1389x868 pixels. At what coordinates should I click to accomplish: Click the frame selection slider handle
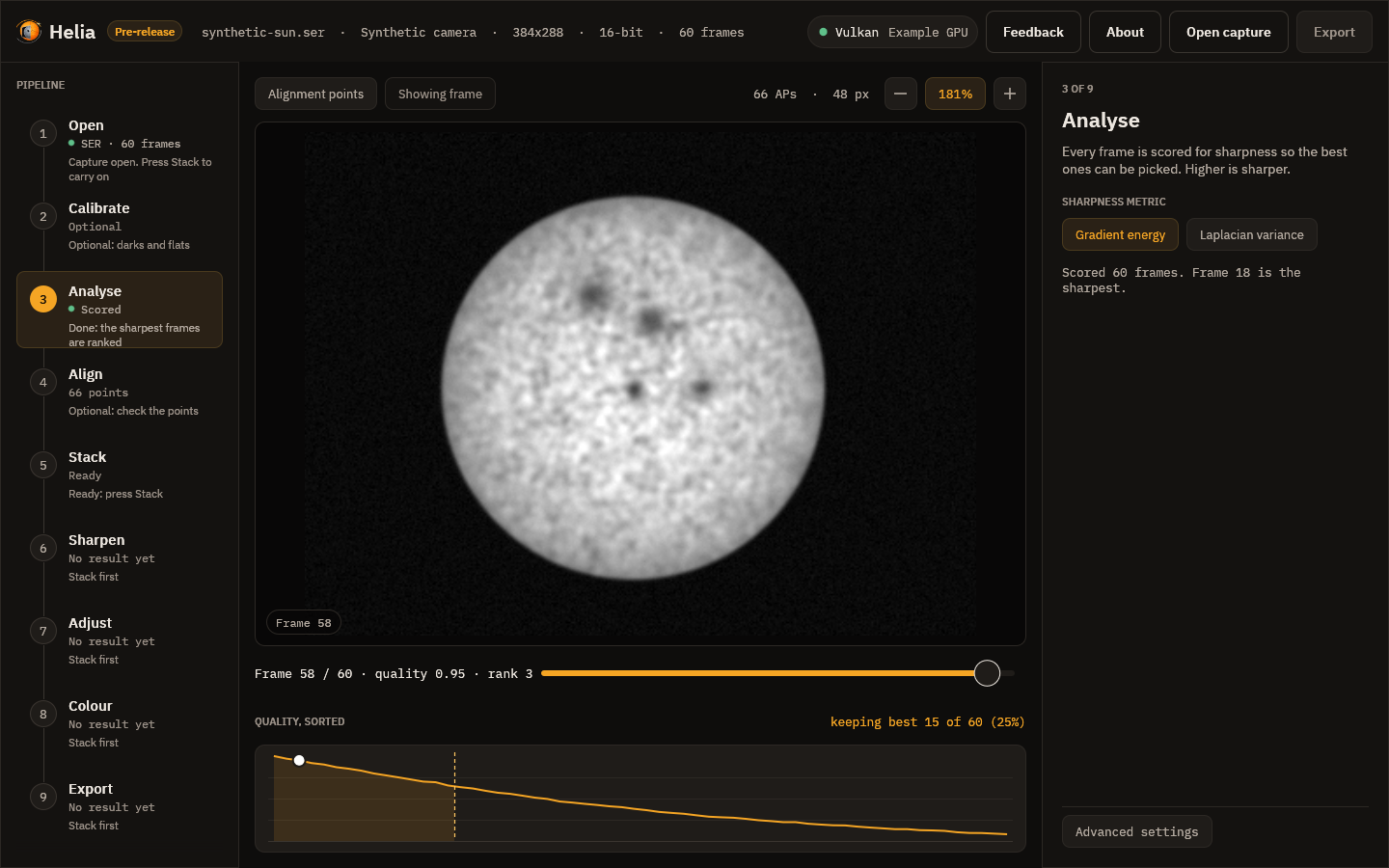[987, 673]
